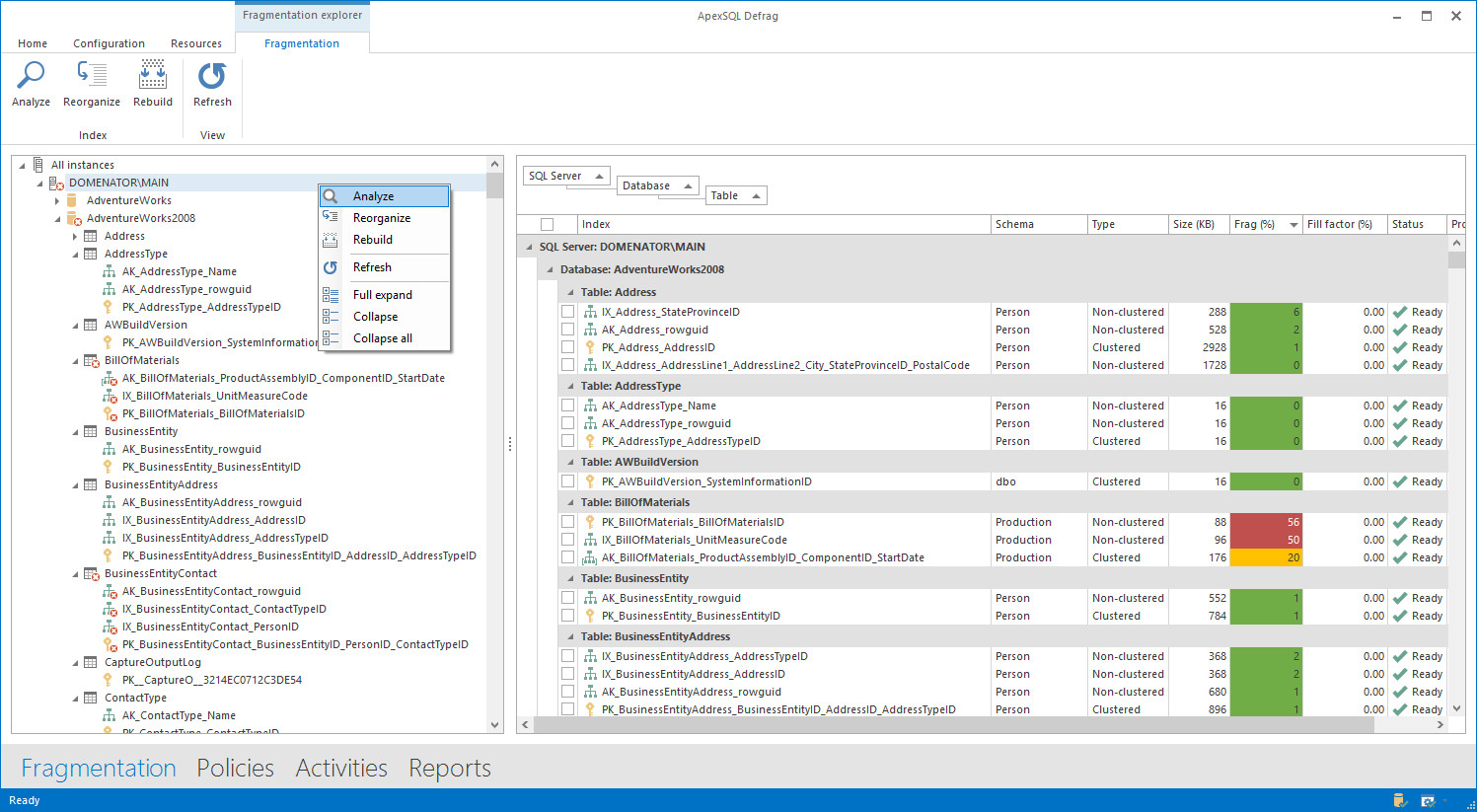This screenshot has height=812, width=1477.
Task: Click yellow 20 fragmentation cell
Action: (x=1266, y=557)
